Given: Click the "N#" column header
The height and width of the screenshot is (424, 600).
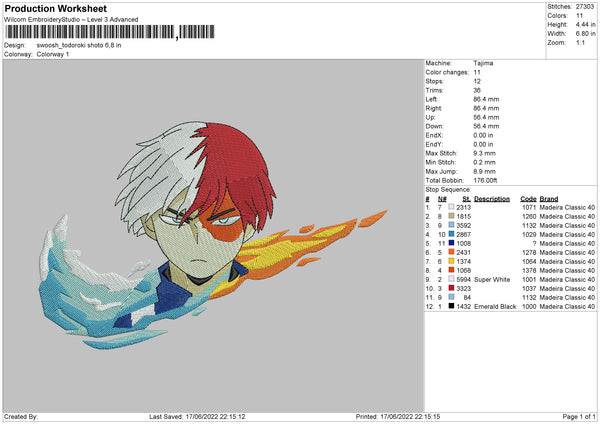Looking at the screenshot, I should coord(442,199).
